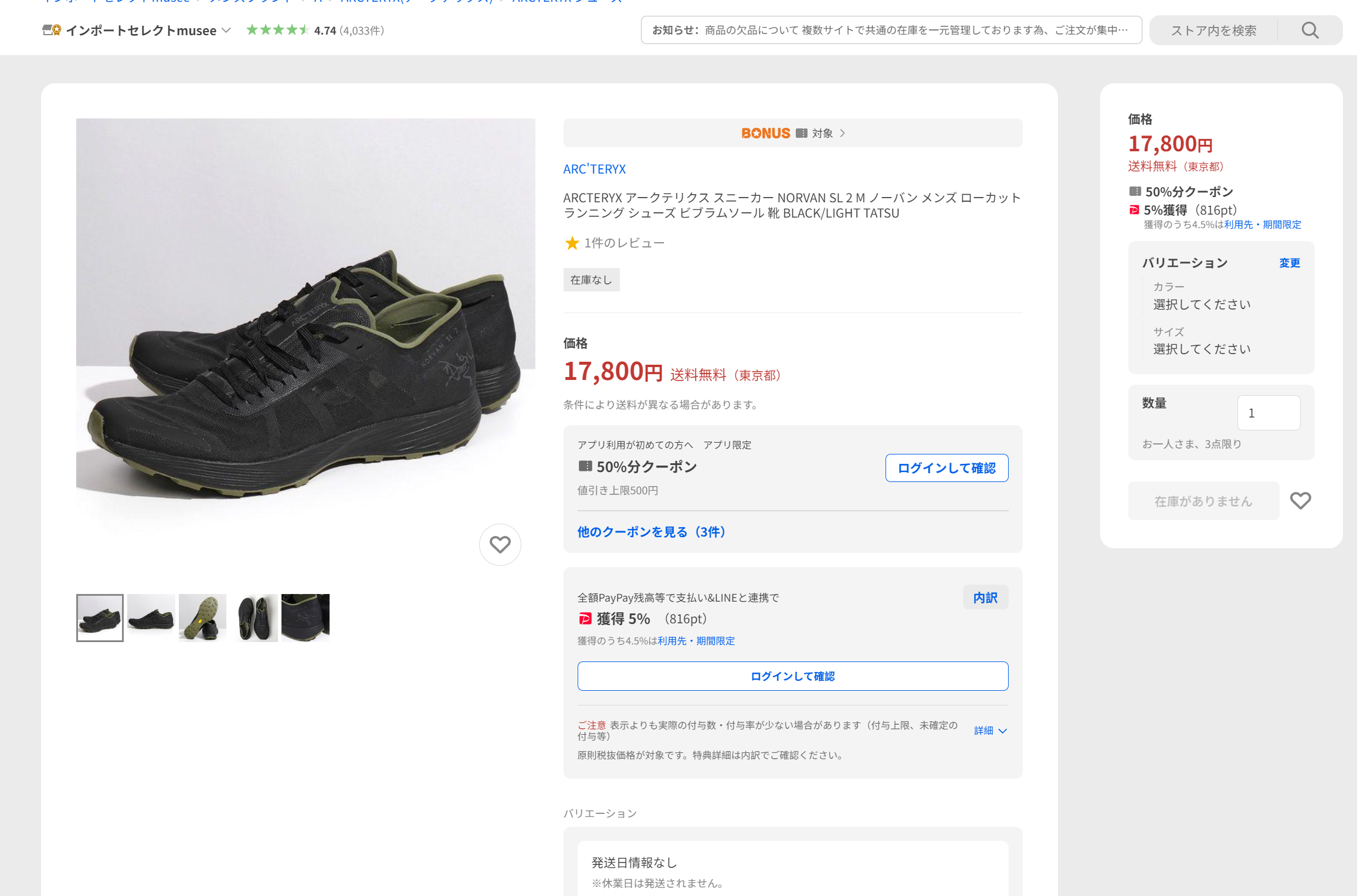
Task: Open the BONUS 対象 banner chevron
Action: pos(843,133)
